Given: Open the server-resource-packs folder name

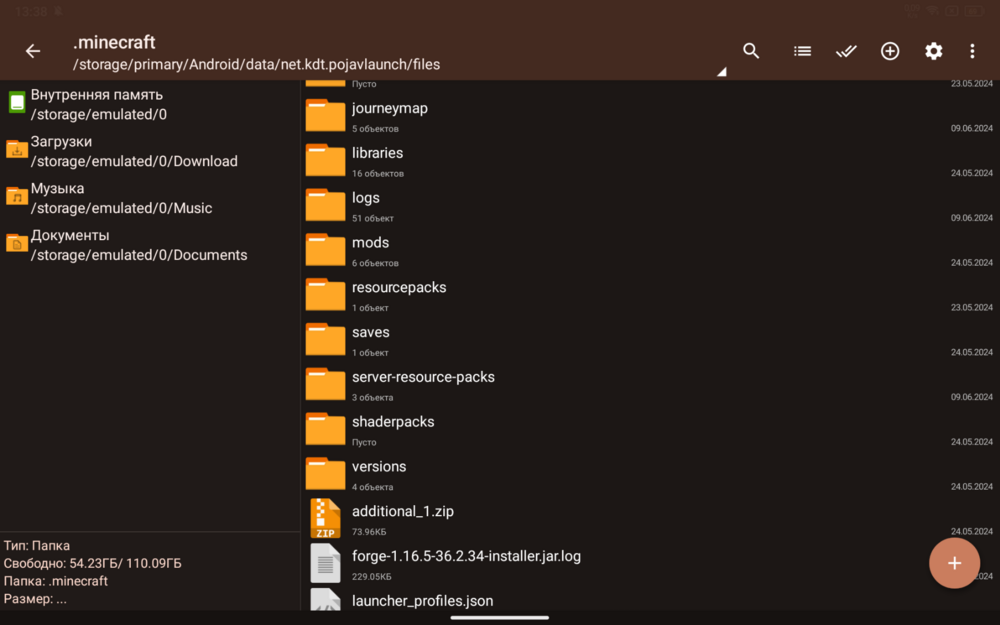Looking at the screenshot, I should point(423,377).
